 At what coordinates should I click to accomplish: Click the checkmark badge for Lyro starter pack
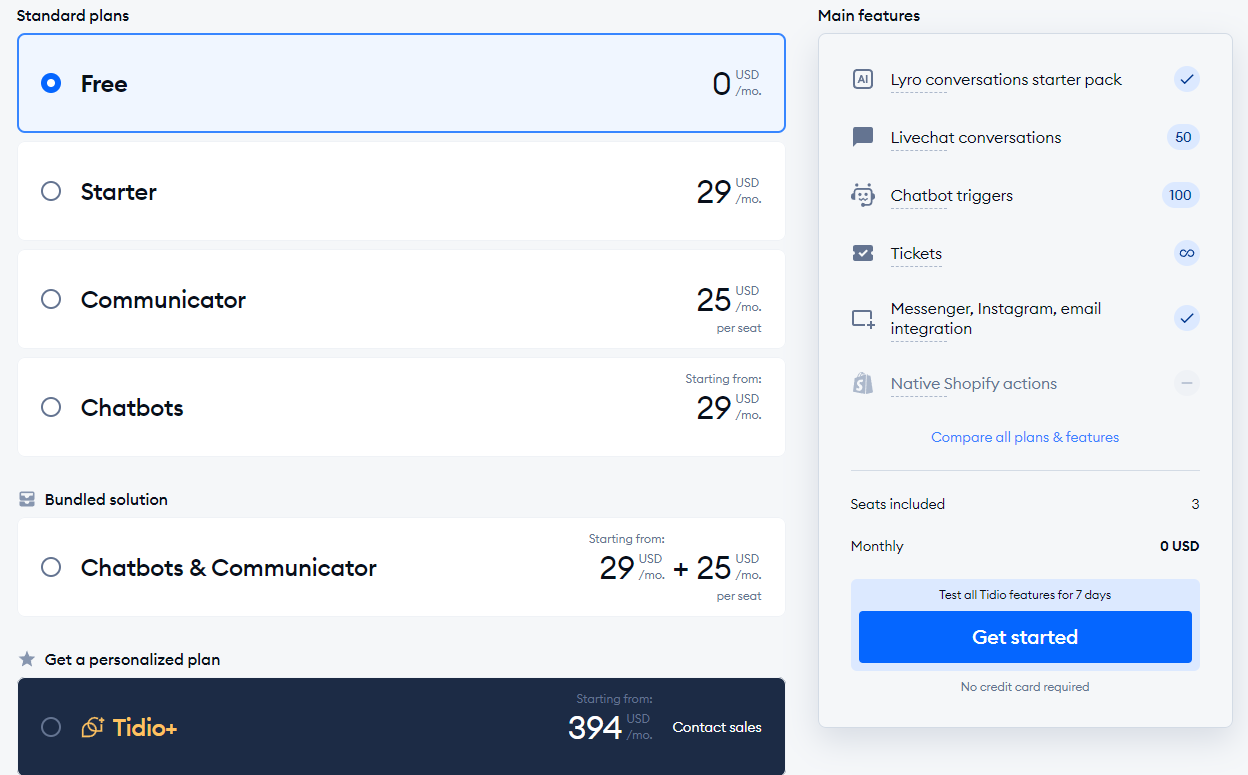point(1186,79)
